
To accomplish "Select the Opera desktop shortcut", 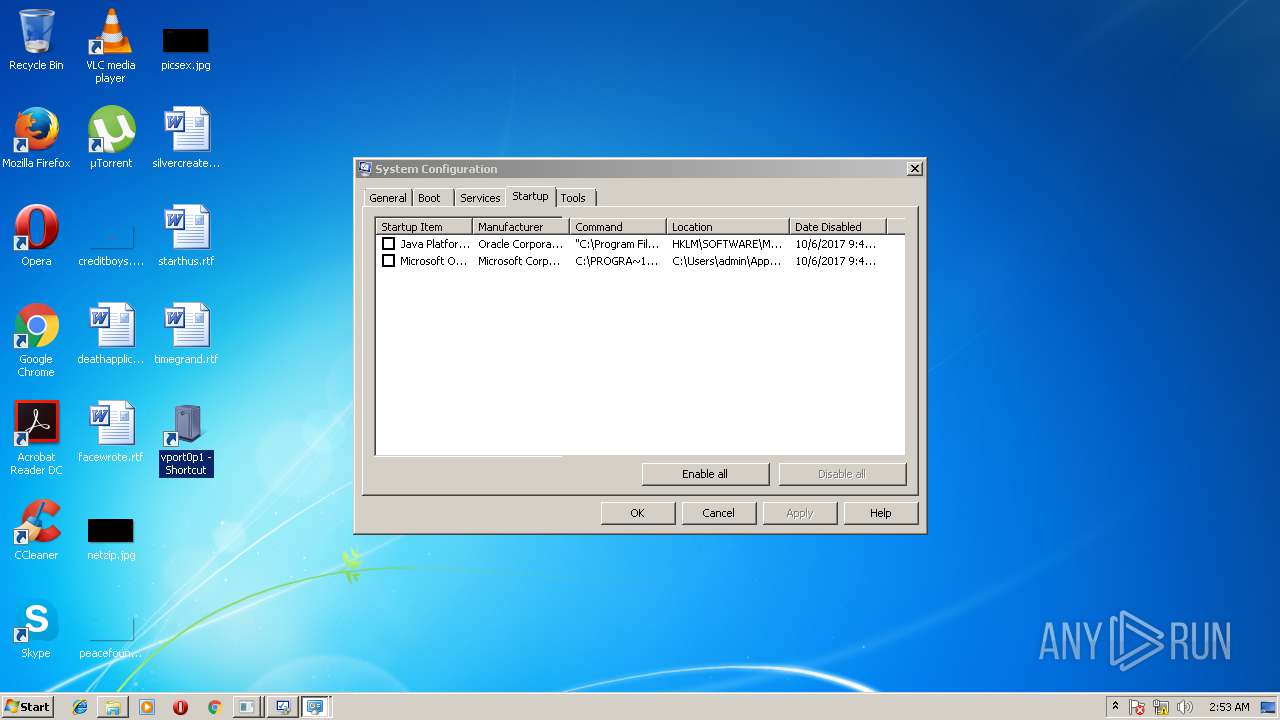I will tap(36, 236).
